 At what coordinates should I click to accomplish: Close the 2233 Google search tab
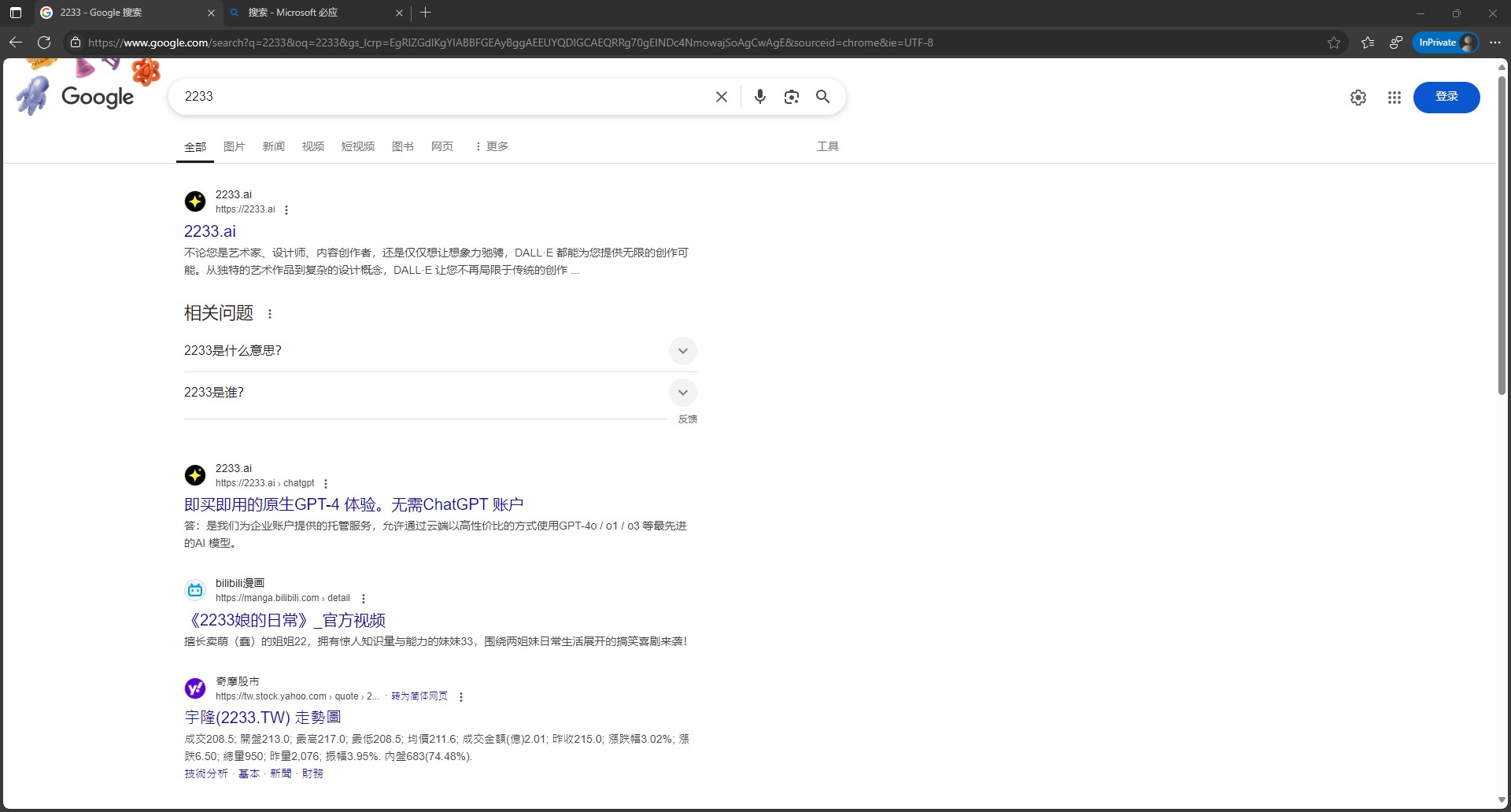point(210,13)
